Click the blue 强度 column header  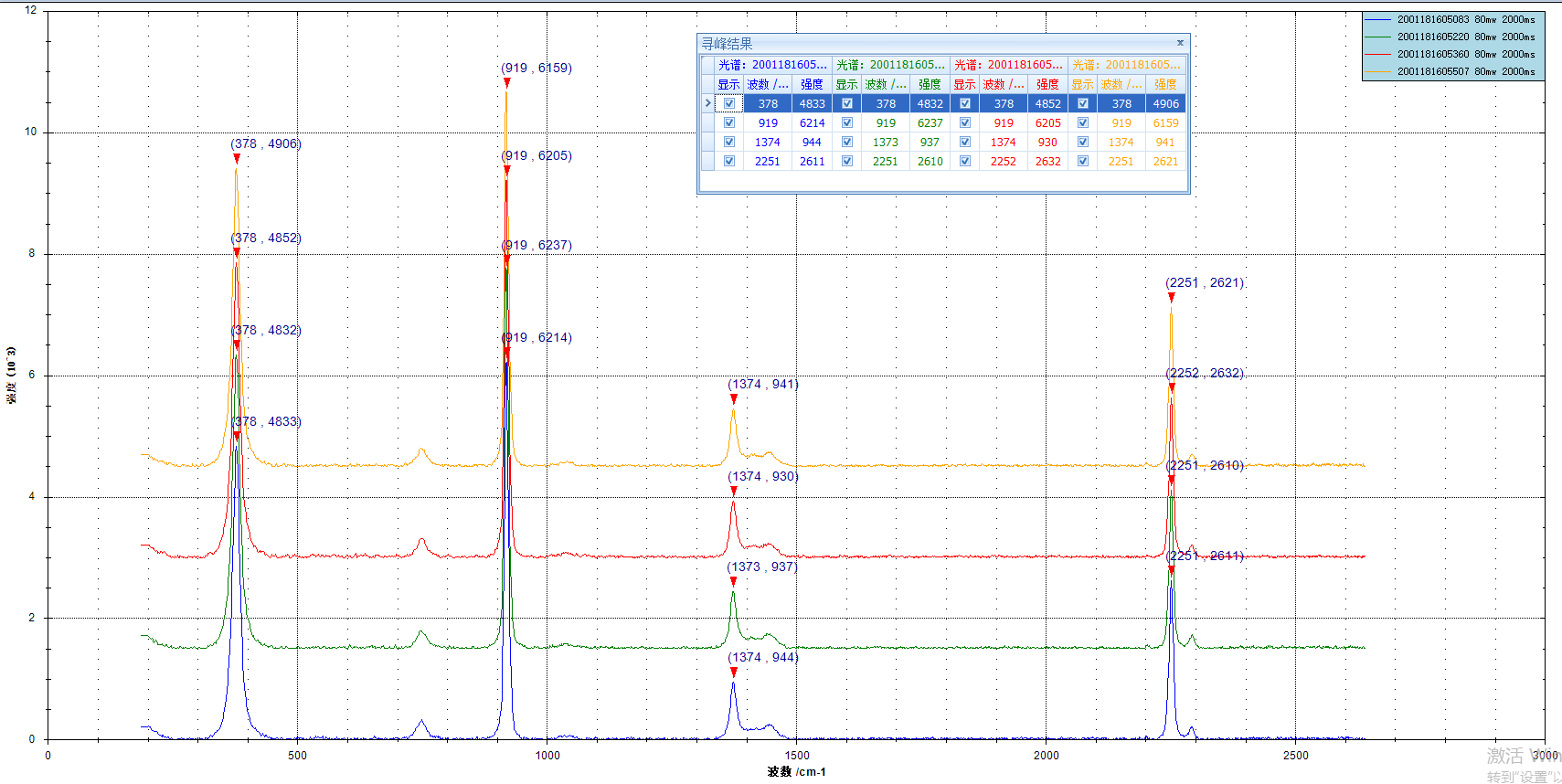coord(812,84)
